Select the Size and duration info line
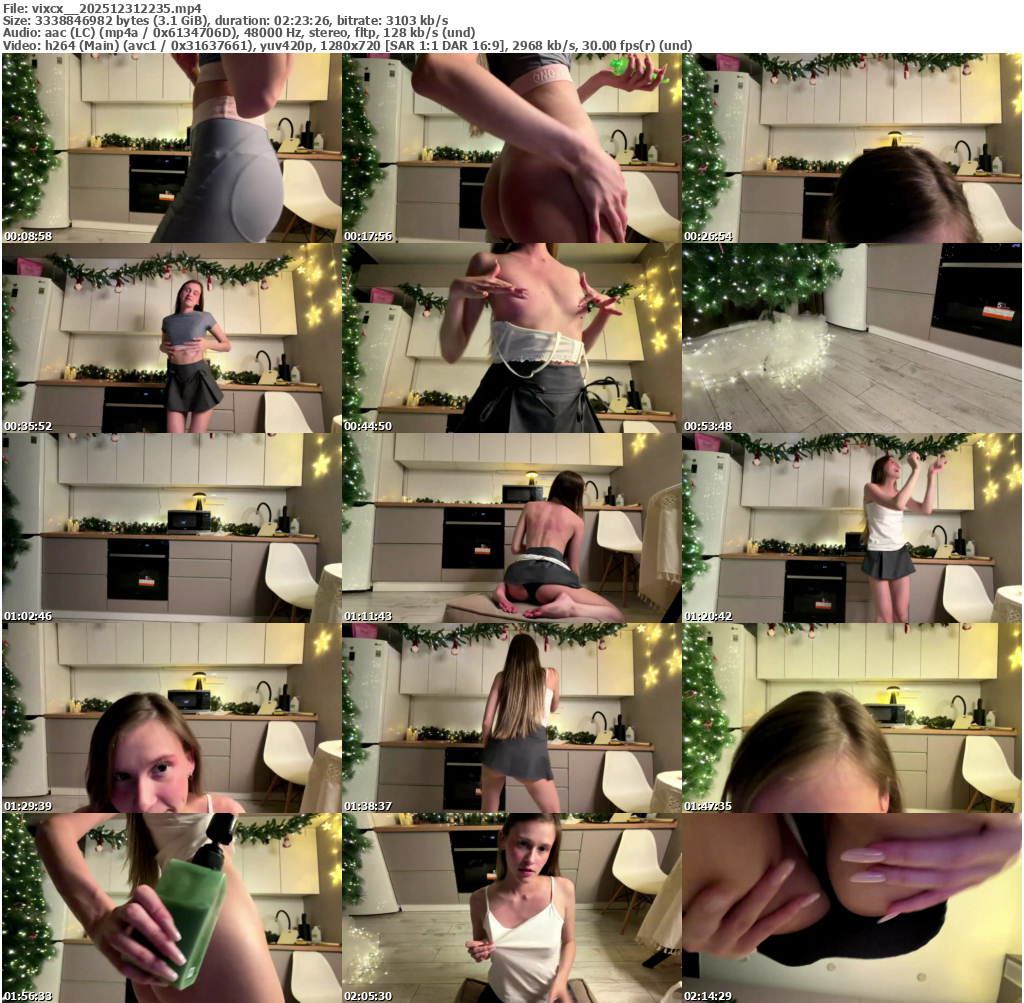1024x1003 pixels. click(225, 20)
